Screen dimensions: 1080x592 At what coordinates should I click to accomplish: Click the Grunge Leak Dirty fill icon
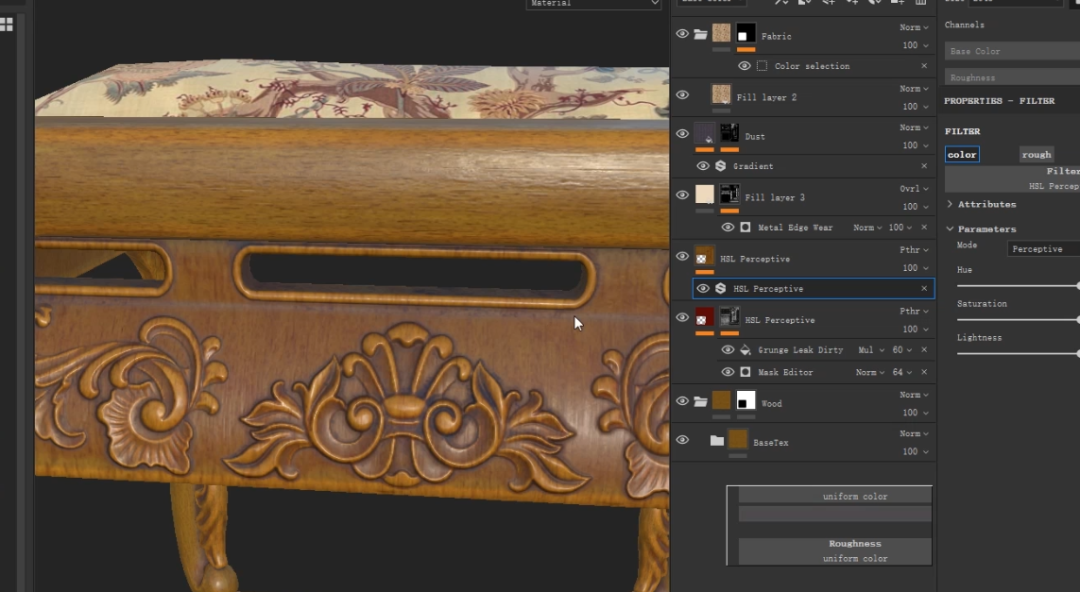(x=745, y=350)
